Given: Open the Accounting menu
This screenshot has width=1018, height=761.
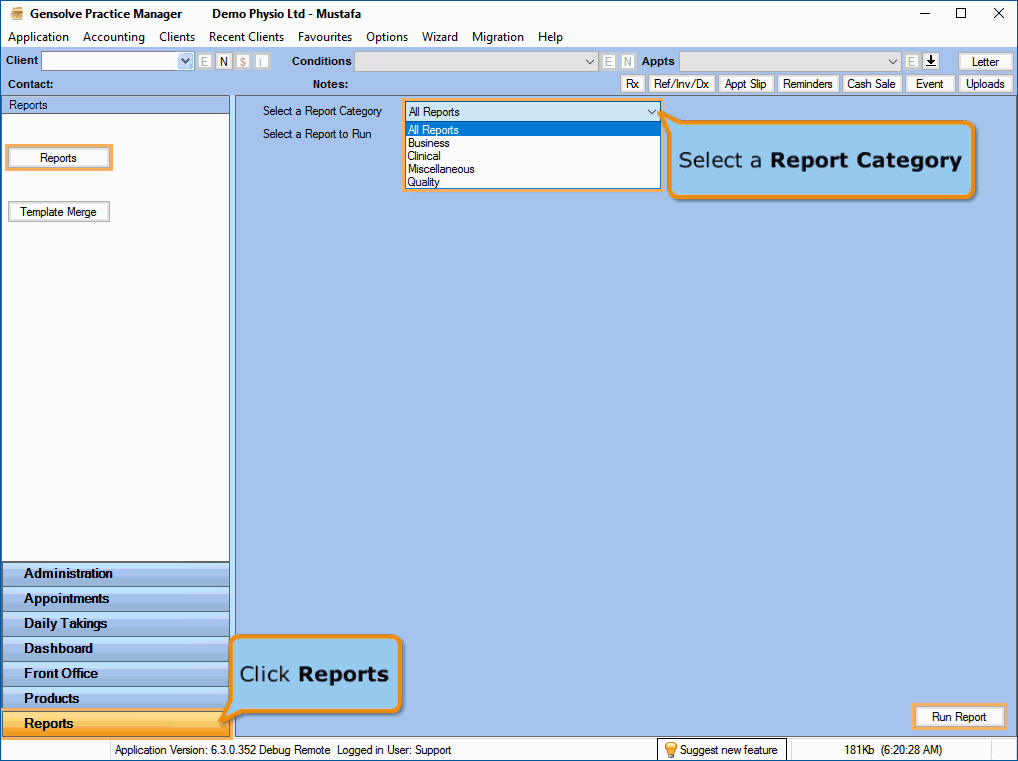Looking at the screenshot, I should [x=114, y=37].
